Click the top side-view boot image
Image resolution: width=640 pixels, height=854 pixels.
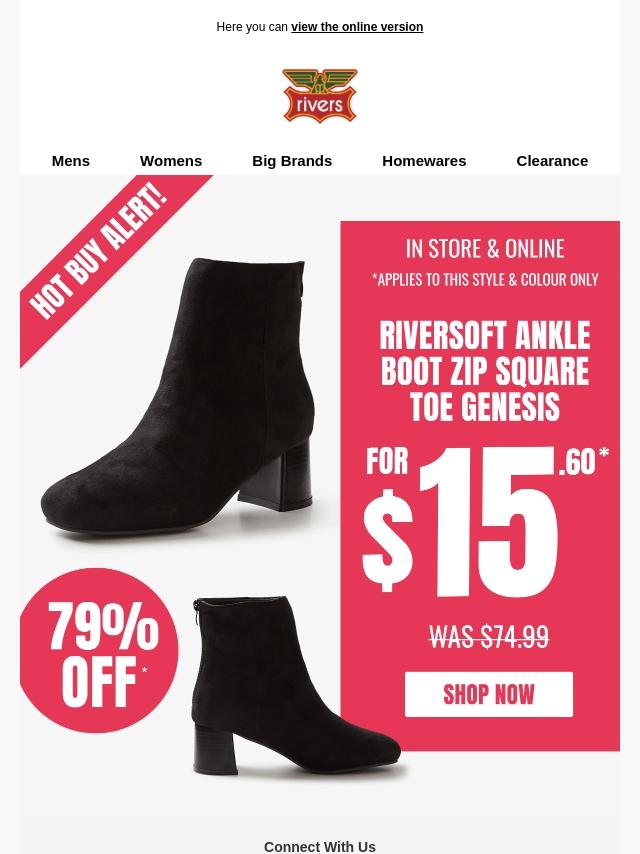[179, 396]
